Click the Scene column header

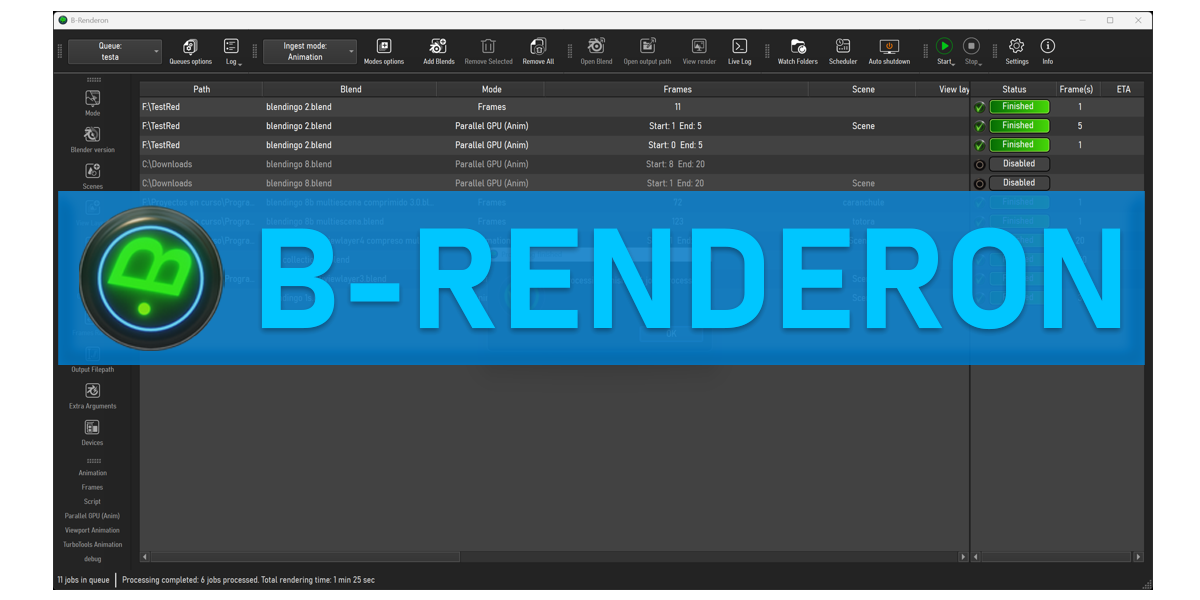(x=863, y=89)
